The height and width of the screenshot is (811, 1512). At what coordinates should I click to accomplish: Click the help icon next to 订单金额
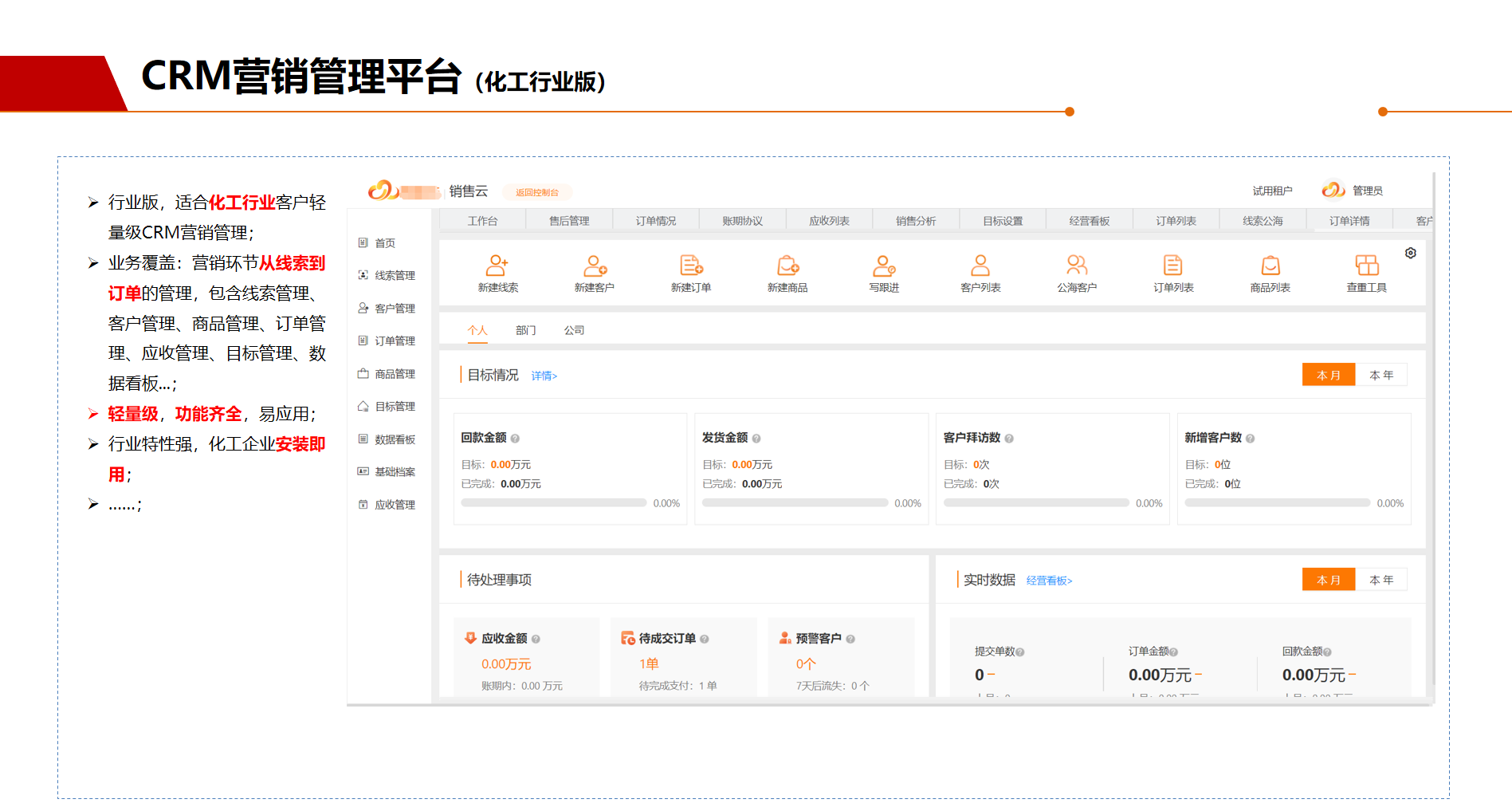coord(1174,652)
